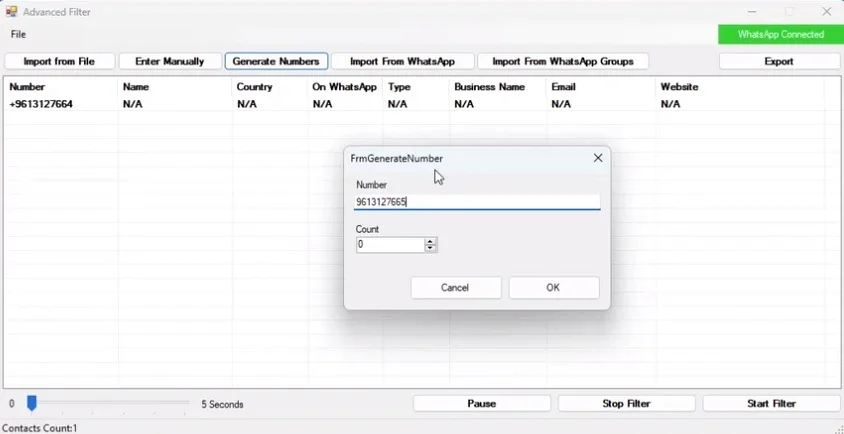Open Enter Manually option

pyautogui.click(x=170, y=61)
